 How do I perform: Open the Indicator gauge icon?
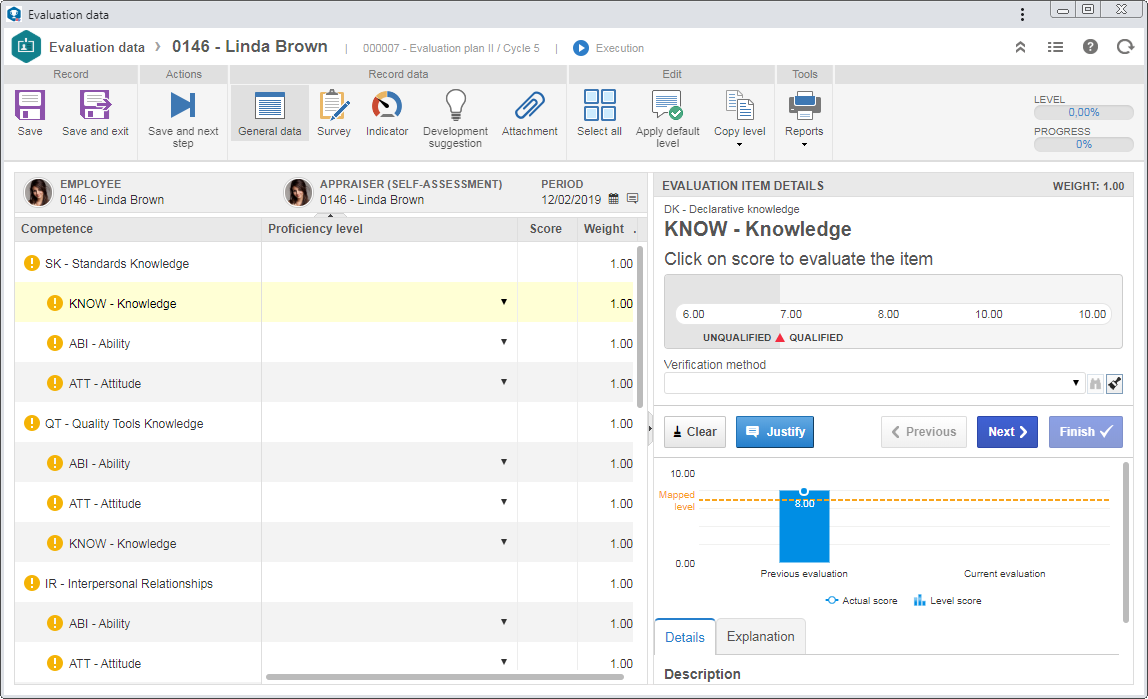point(387,105)
